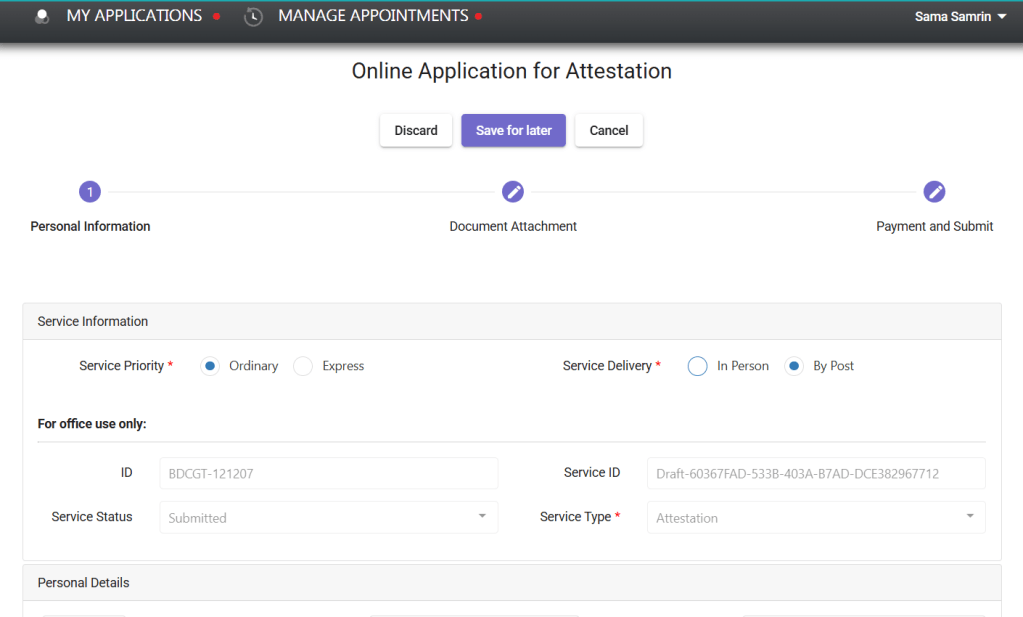
Task: Discard the attestation application
Action: 416,131
